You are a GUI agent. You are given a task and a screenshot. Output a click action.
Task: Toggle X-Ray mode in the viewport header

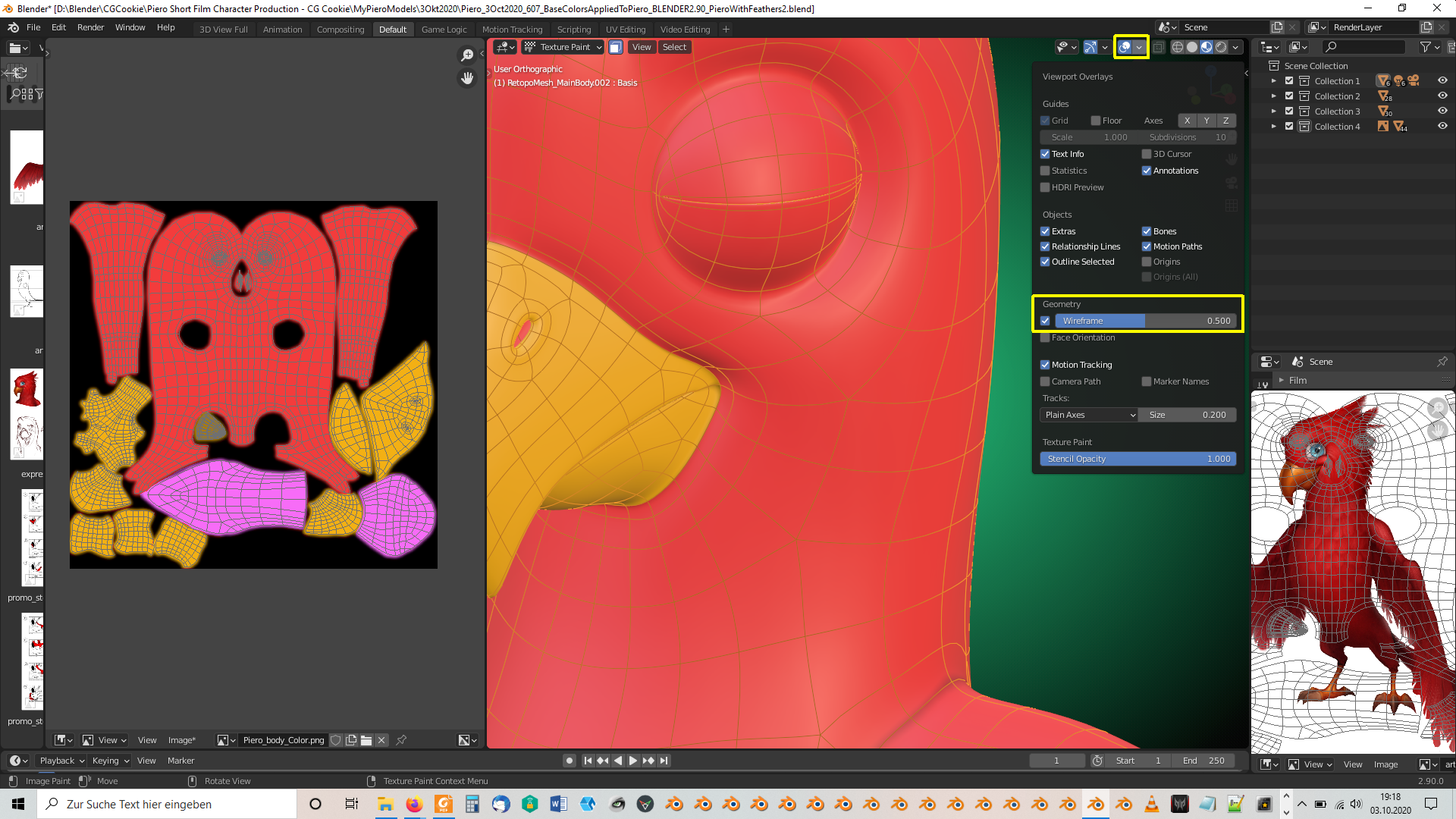pyautogui.click(x=1159, y=47)
